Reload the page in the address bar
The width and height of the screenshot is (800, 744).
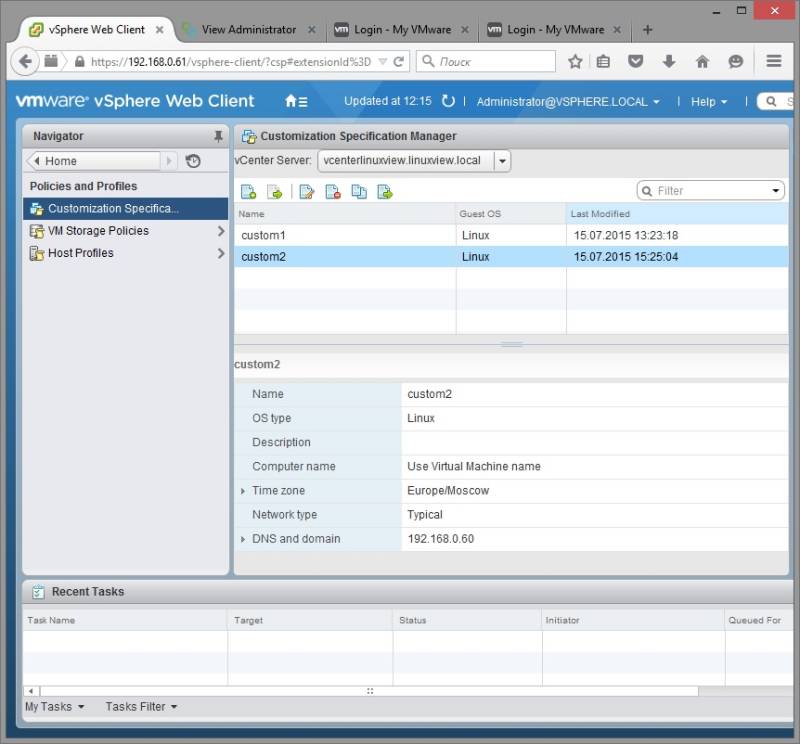[398, 62]
